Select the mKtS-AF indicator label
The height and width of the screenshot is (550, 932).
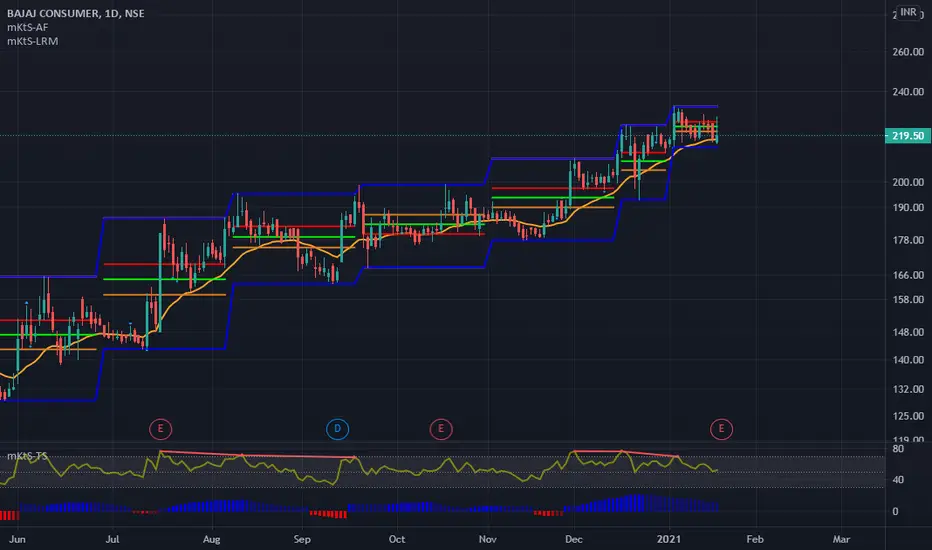coord(27,27)
